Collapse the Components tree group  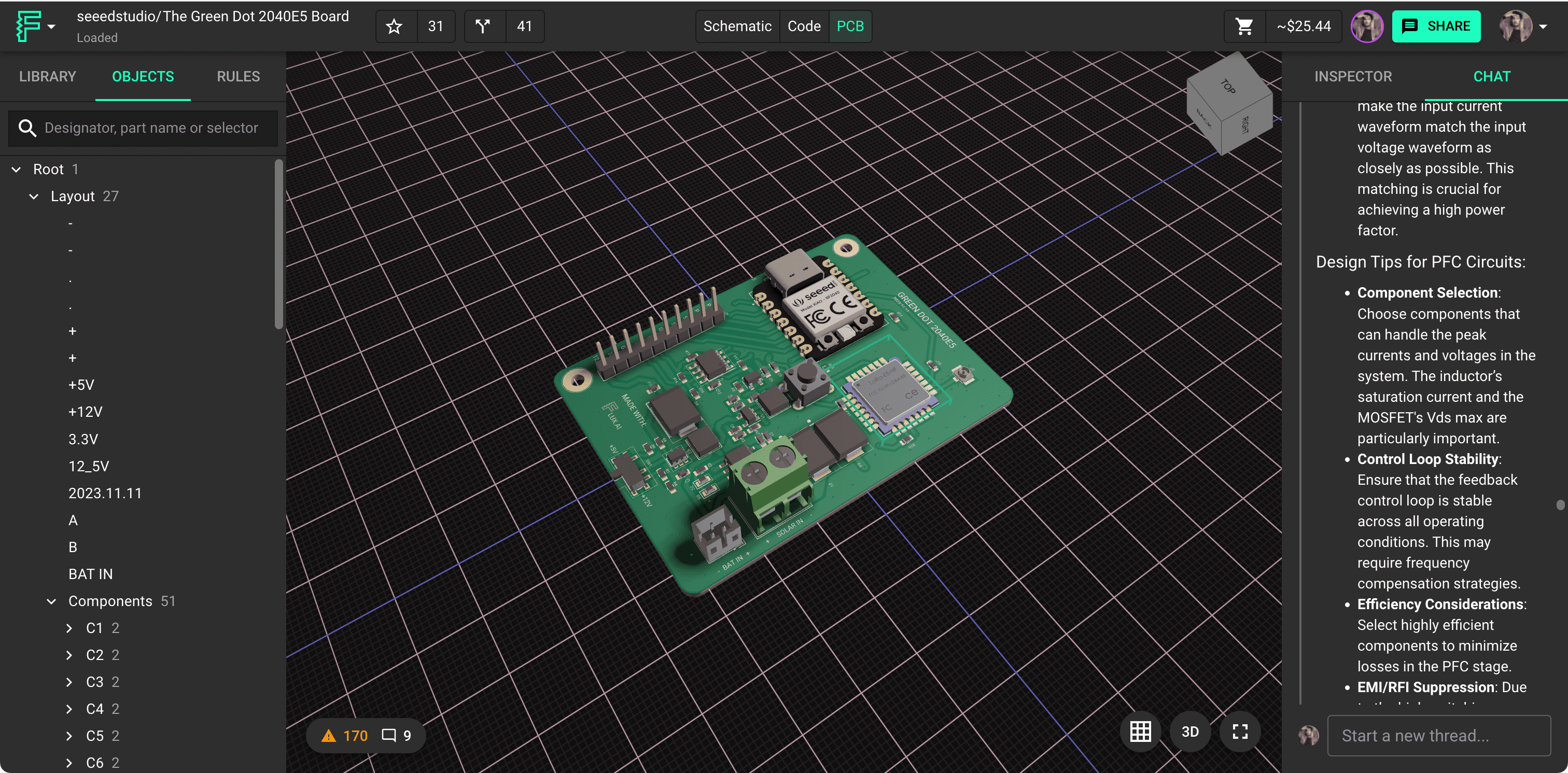[x=52, y=601]
